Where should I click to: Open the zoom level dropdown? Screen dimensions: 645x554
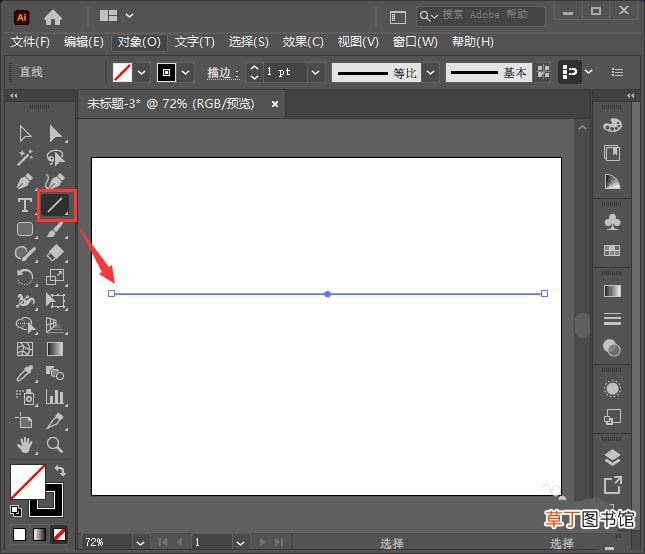(140, 543)
